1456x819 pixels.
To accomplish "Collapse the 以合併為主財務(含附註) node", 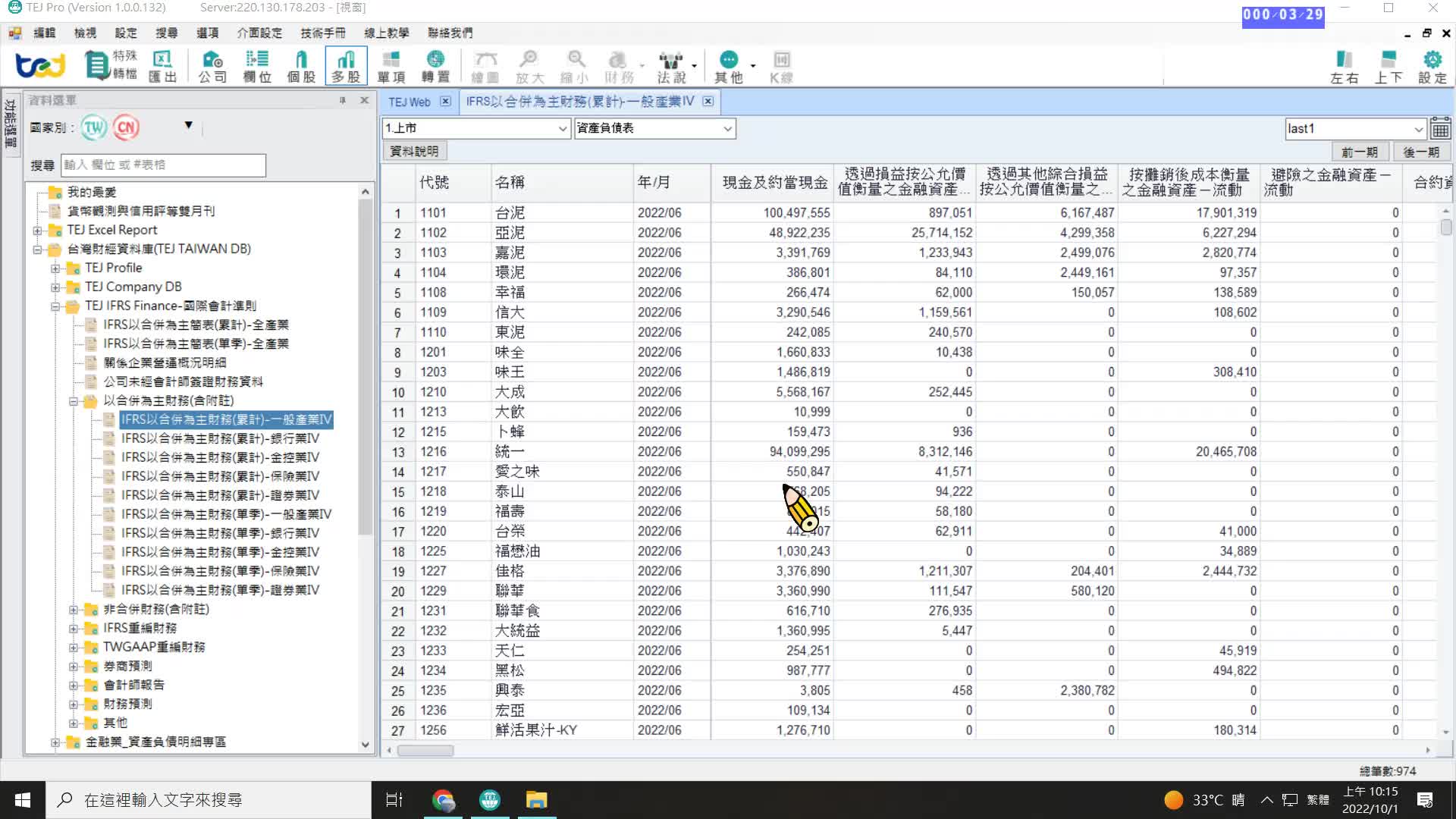I will click(74, 401).
